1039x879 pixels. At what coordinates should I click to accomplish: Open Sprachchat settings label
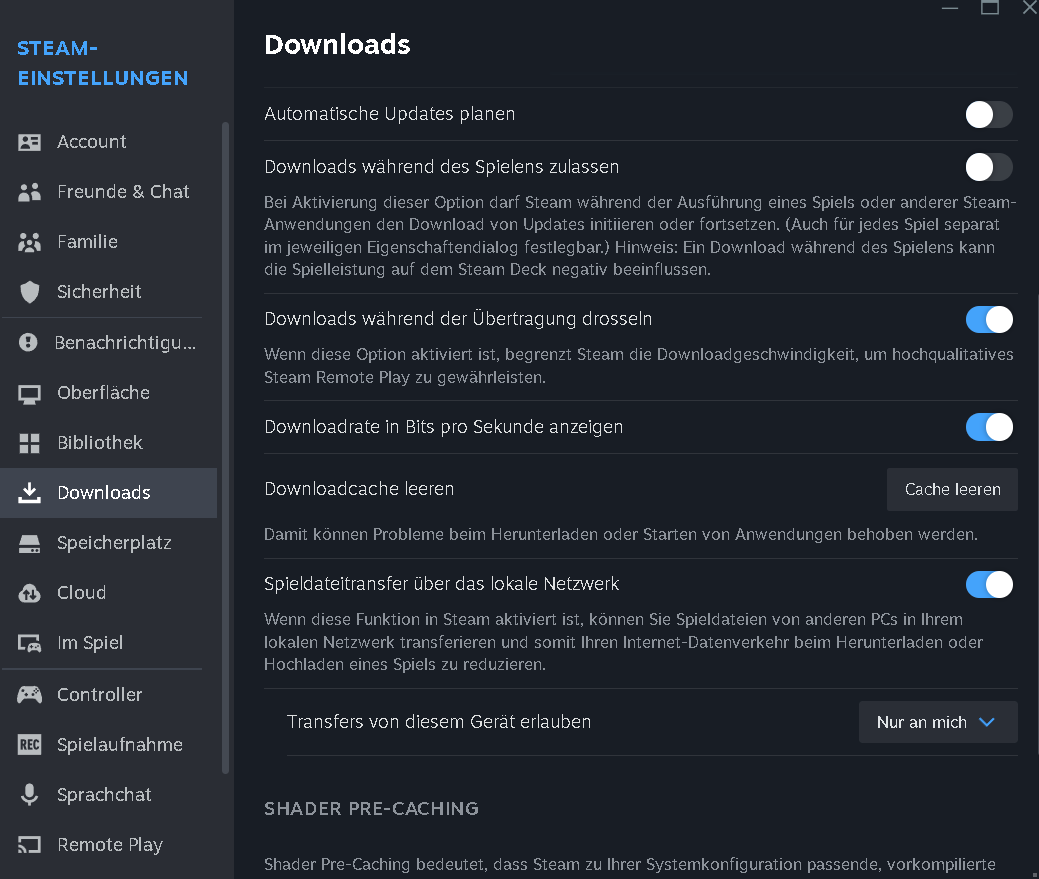click(x=104, y=794)
